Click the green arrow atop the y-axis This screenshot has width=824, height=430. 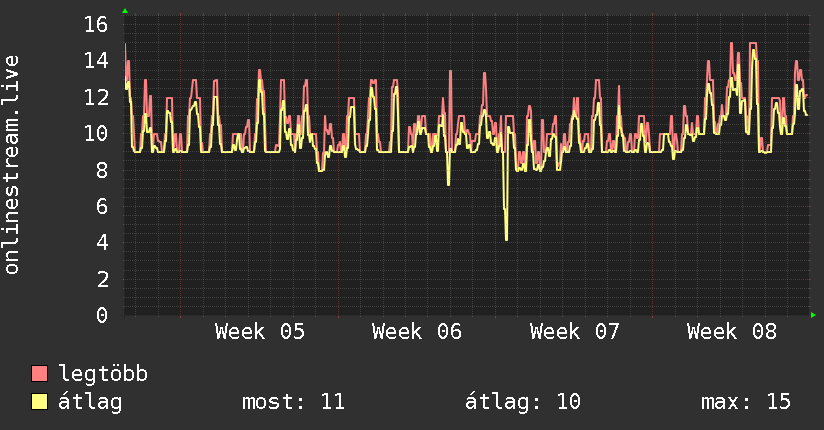[x=125, y=11]
